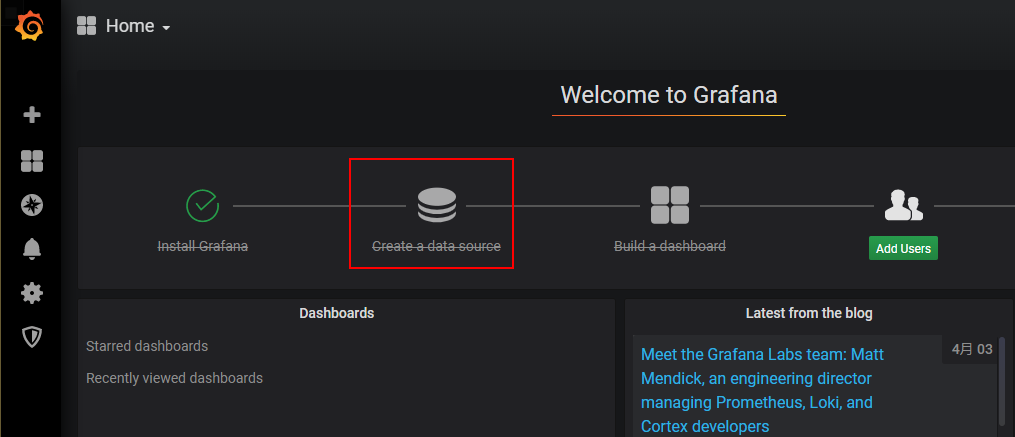Open the Server Admin shield icon

pyautogui.click(x=32, y=337)
